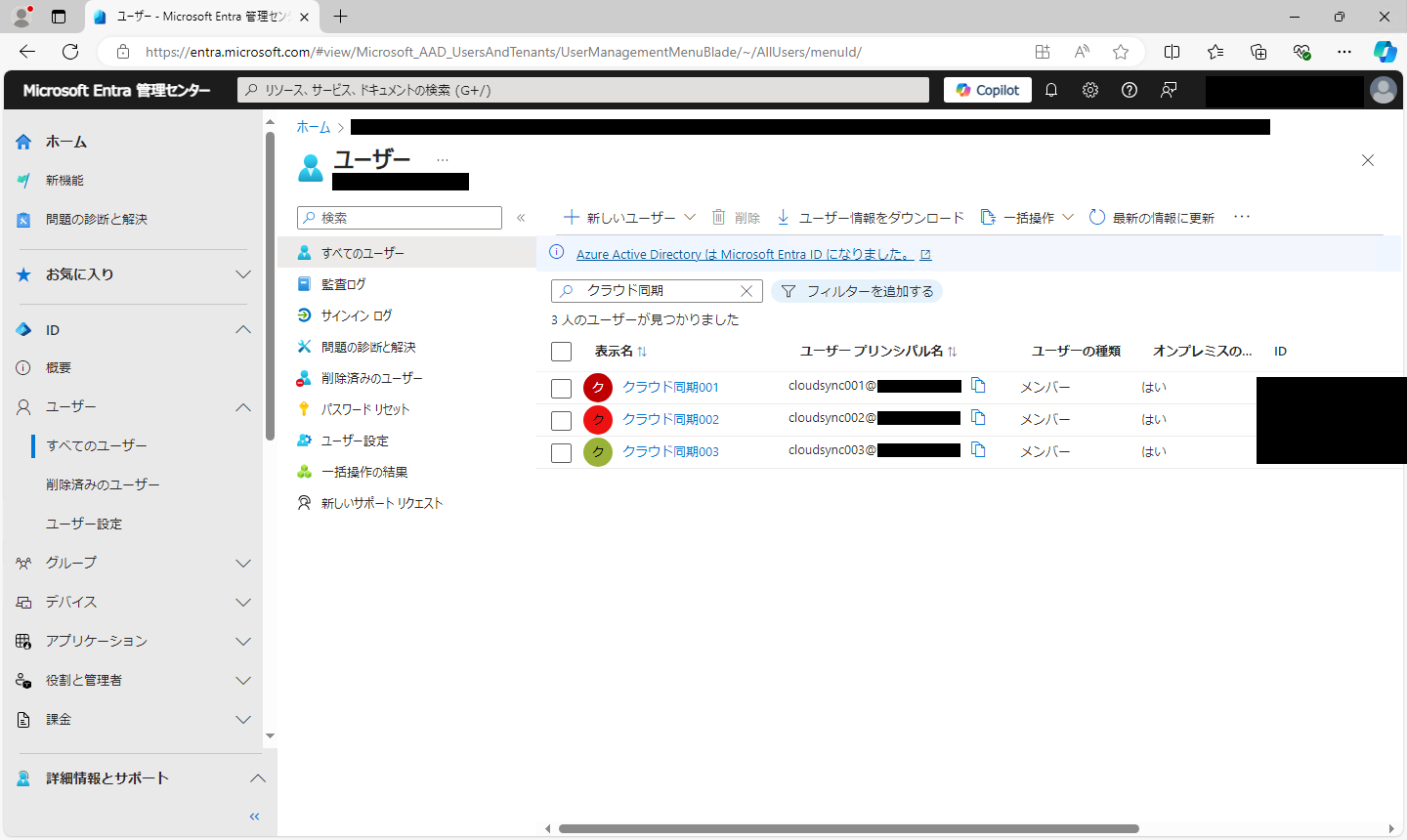Open user クラウド同期002
This screenshot has height=840, width=1407.
tap(670, 420)
